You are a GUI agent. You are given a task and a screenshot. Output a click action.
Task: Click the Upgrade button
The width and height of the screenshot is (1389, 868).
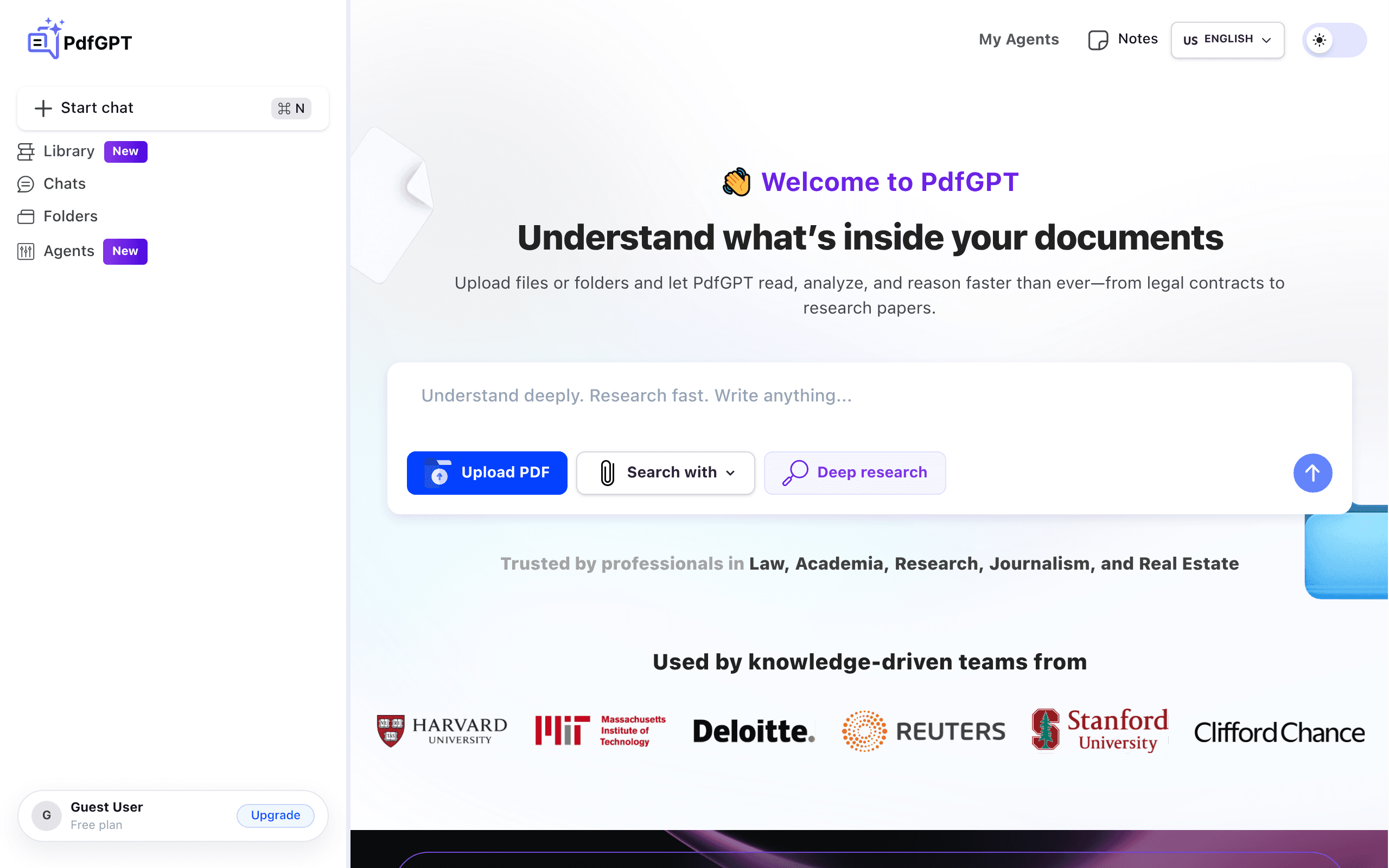[x=276, y=816]
